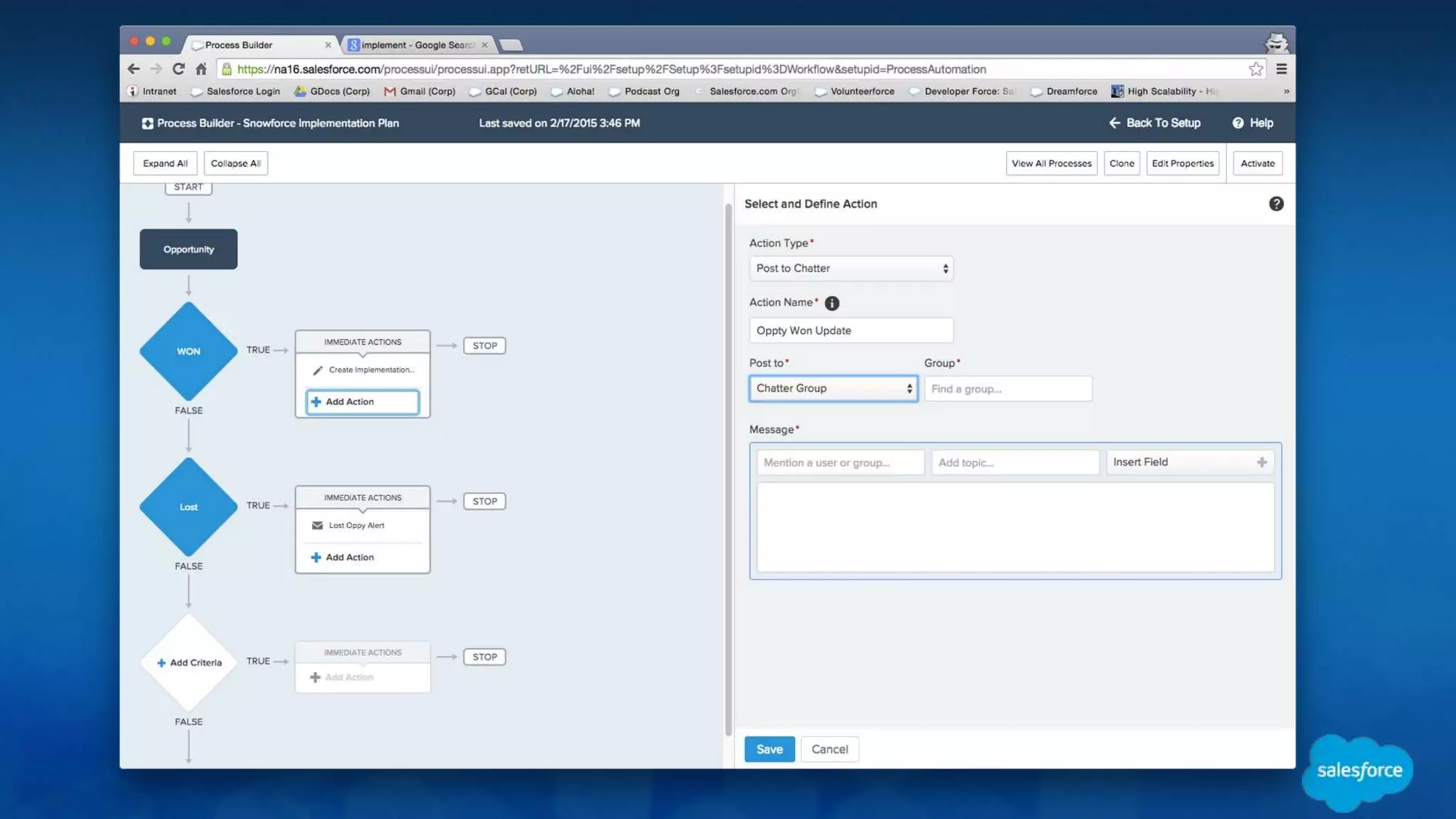
Task: Click the Action Name info icon
Action: [832, 303]
